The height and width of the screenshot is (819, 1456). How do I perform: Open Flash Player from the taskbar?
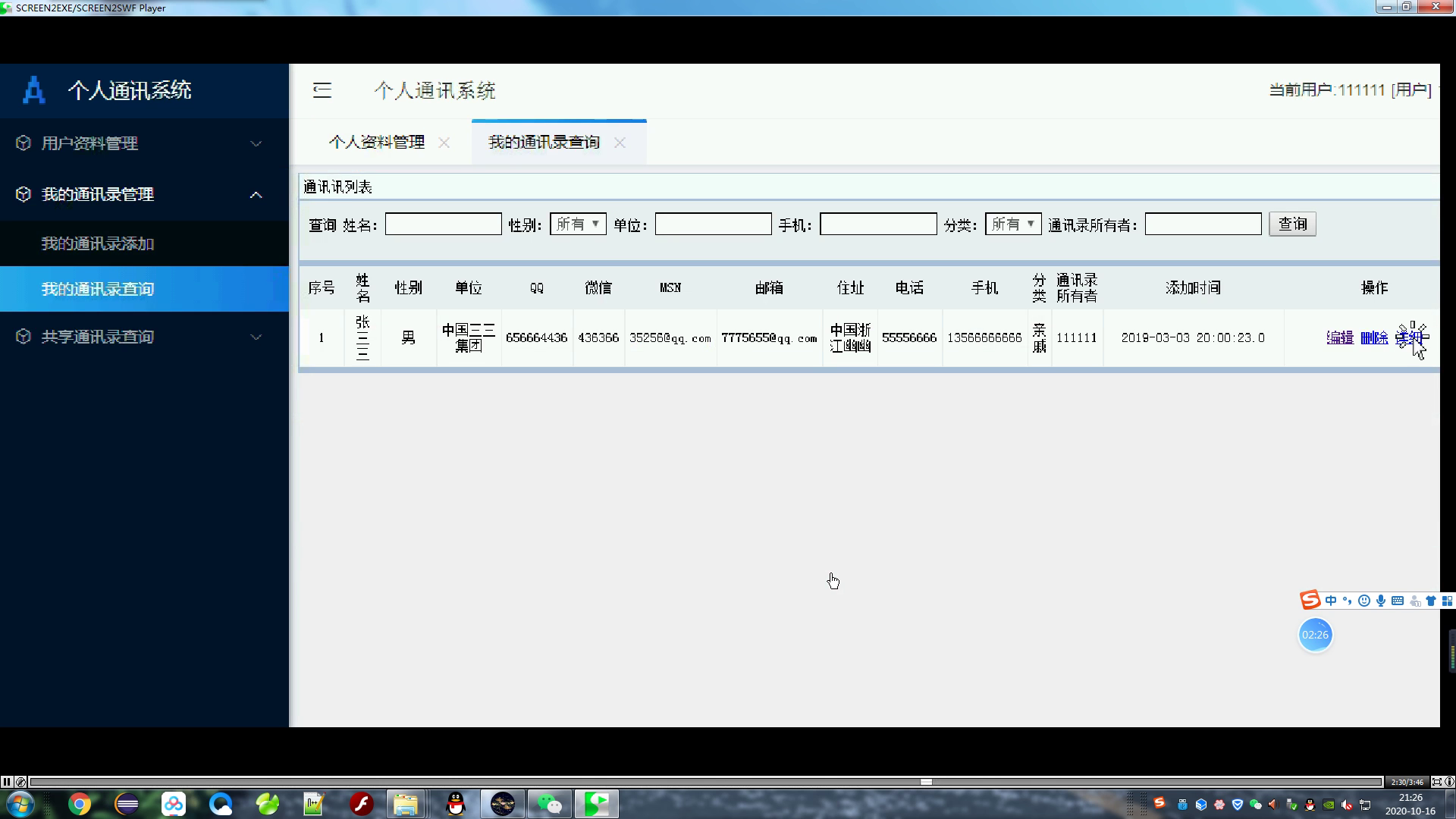[x=362, y=804]
